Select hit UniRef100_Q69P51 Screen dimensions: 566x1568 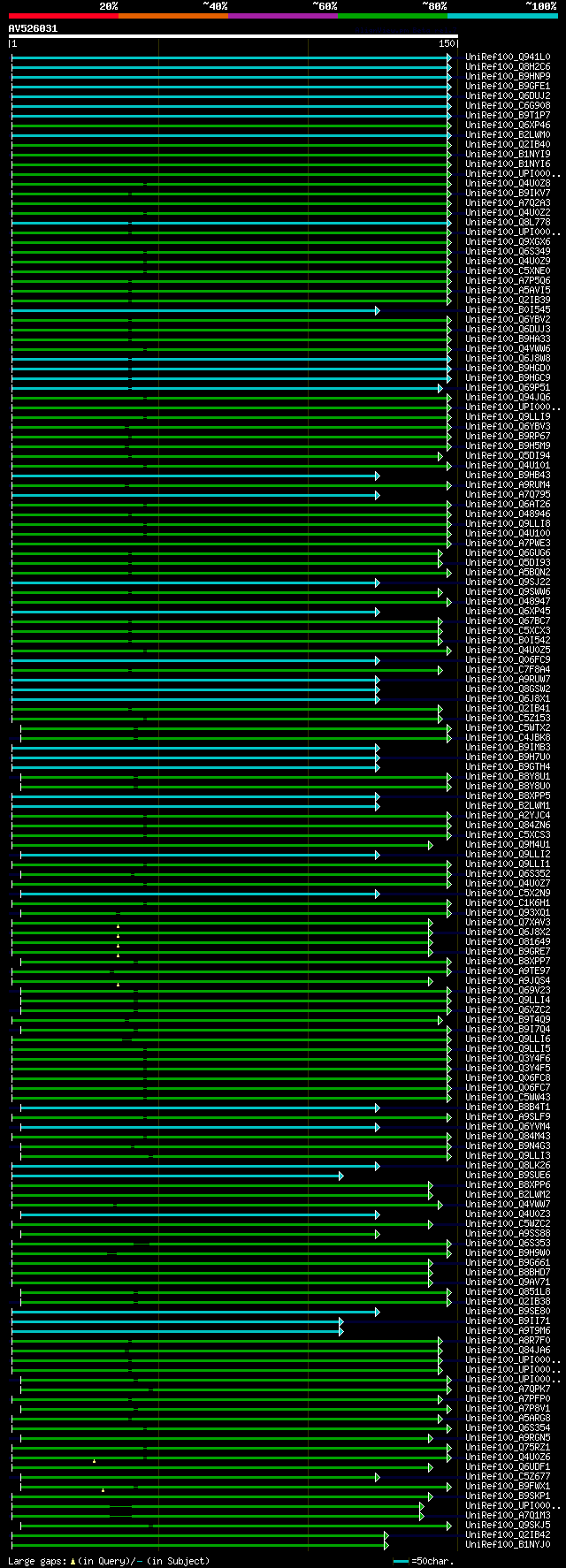pos(508,388)
